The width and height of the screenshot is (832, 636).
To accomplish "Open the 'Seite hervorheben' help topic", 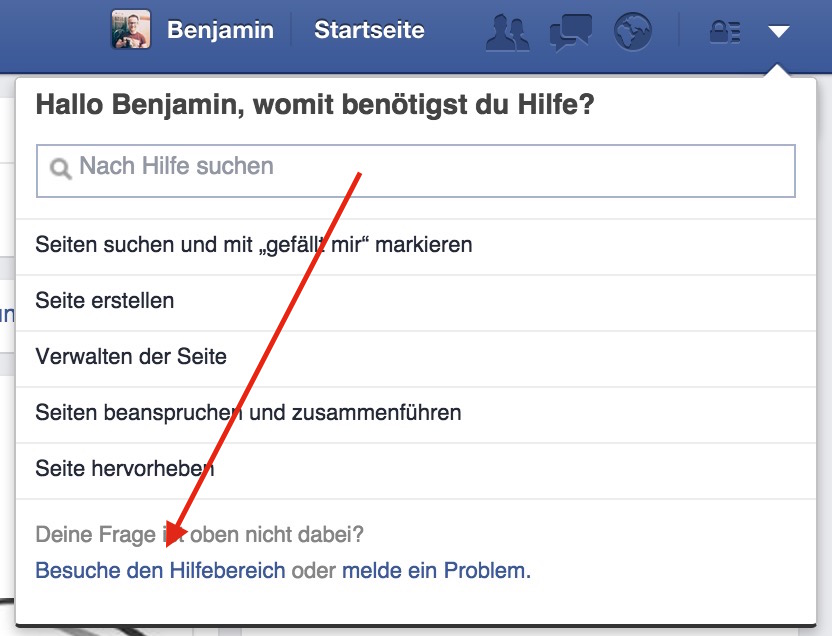I will pos(125,468).
